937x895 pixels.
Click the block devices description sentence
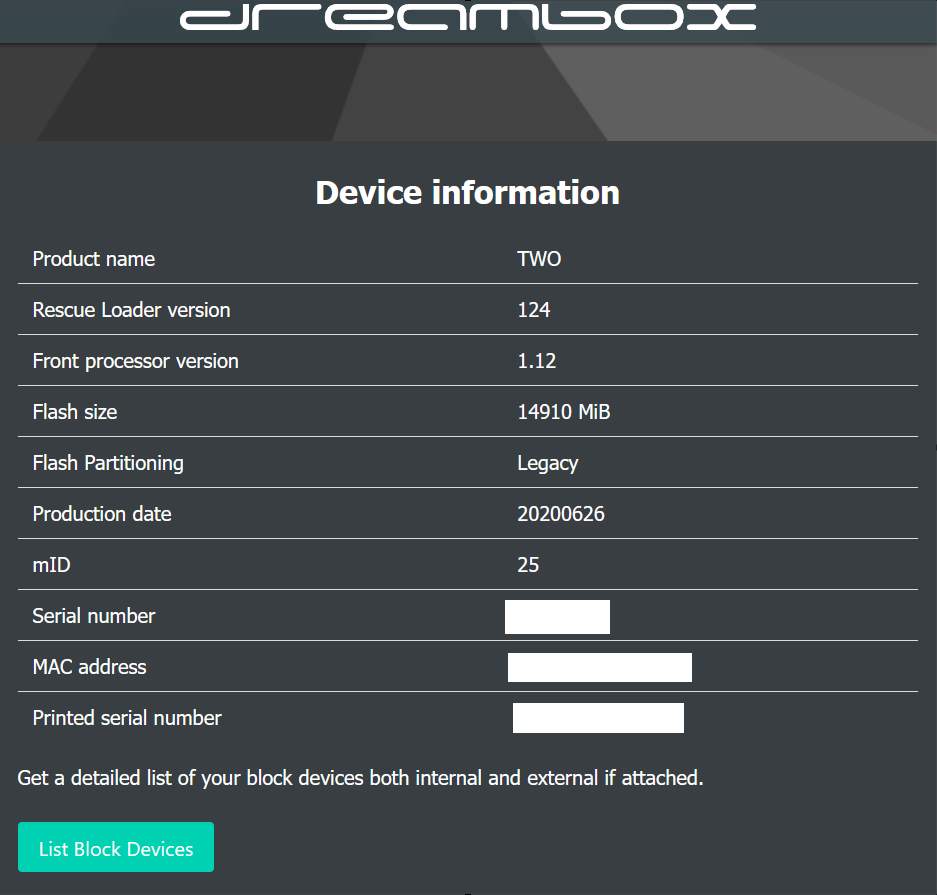[360, 778]
